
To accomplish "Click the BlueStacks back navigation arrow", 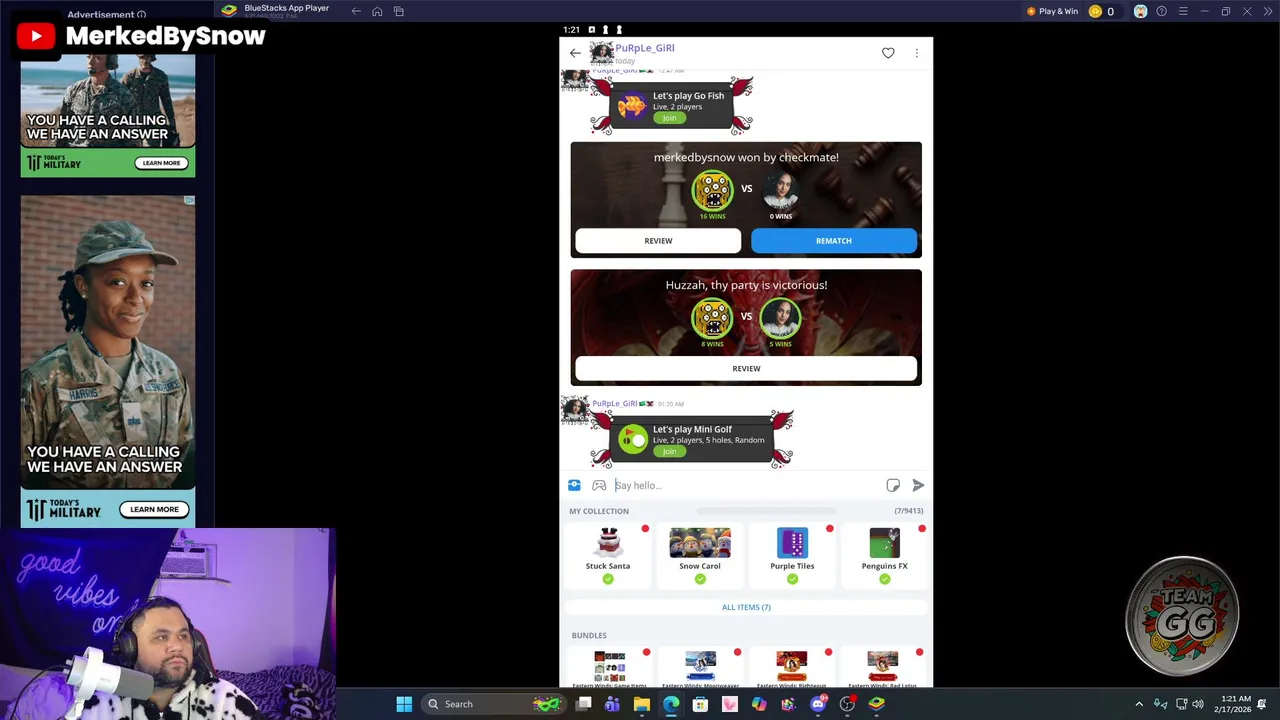I will (x=356, y=11).
